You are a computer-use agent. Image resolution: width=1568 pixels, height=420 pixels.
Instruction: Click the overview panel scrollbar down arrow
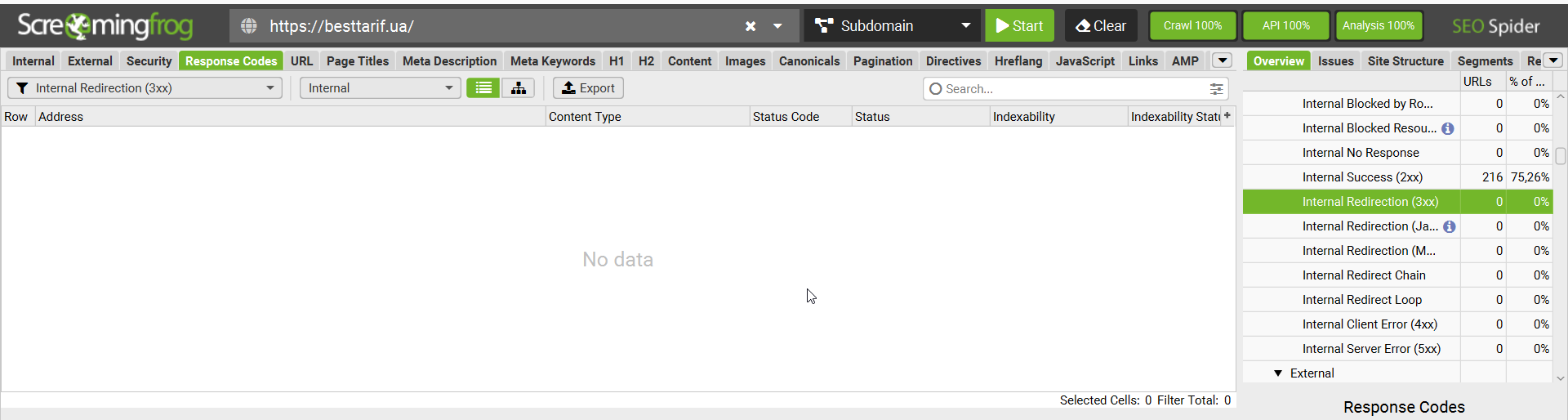click(x=1561, y=378)
